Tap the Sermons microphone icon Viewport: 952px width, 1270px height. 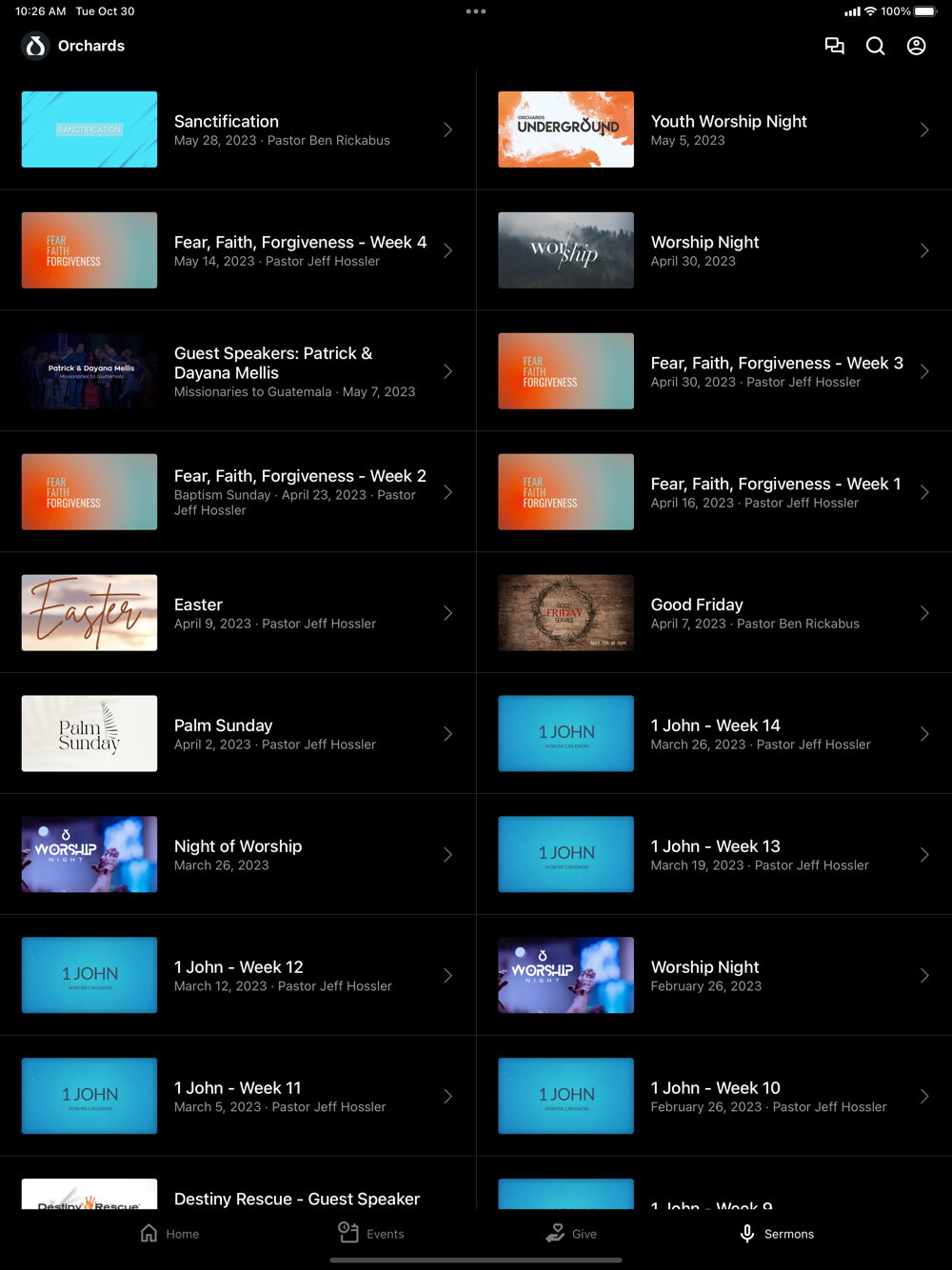point(747,1233)
